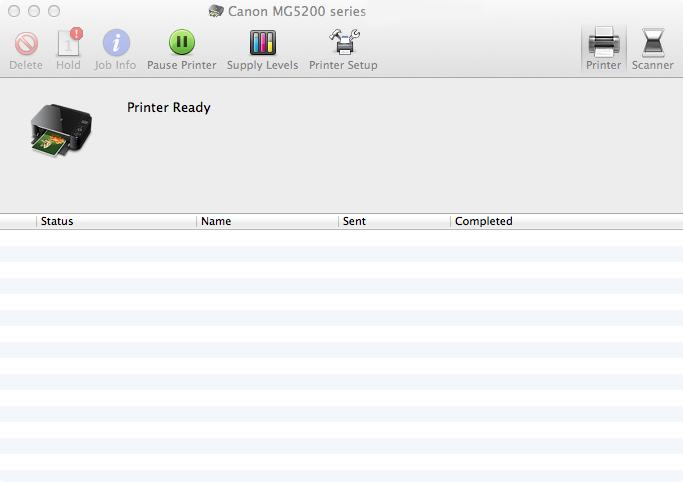Click the window minimize button
Image resolution: width=683 pixels, height=482 pixels.
34,11
